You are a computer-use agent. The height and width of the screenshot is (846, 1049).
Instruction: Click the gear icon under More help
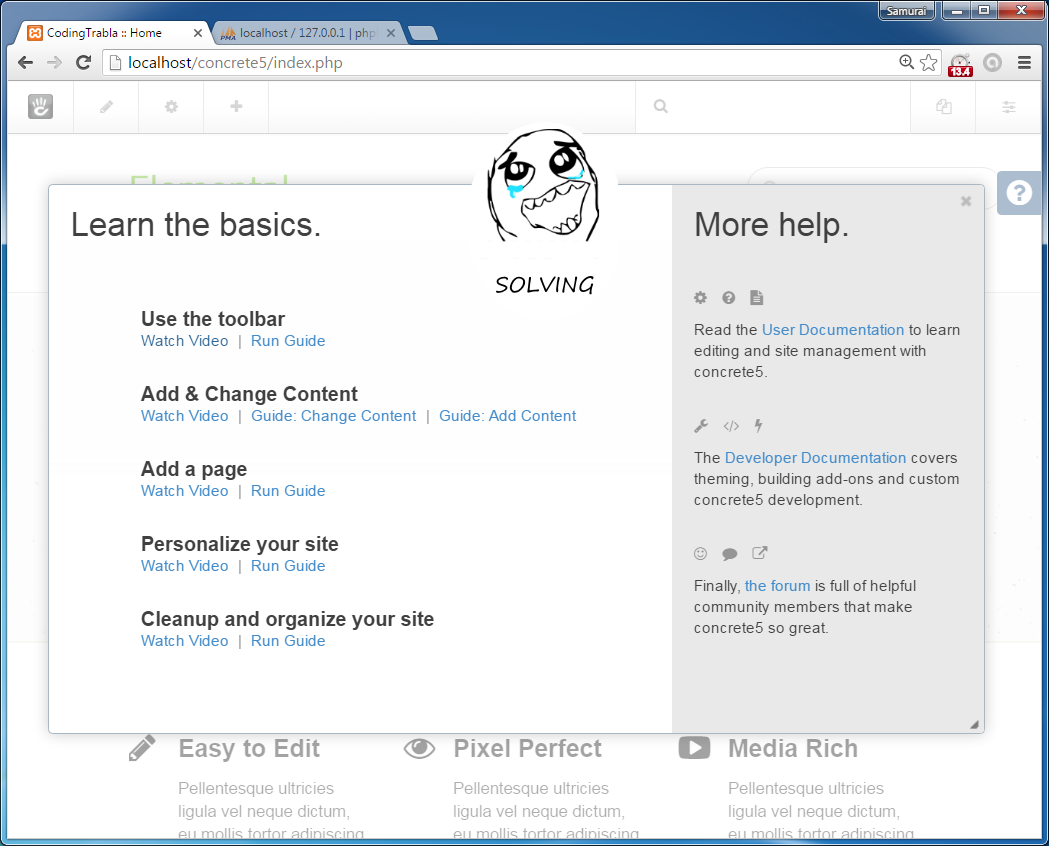click(x=700, y=298)
